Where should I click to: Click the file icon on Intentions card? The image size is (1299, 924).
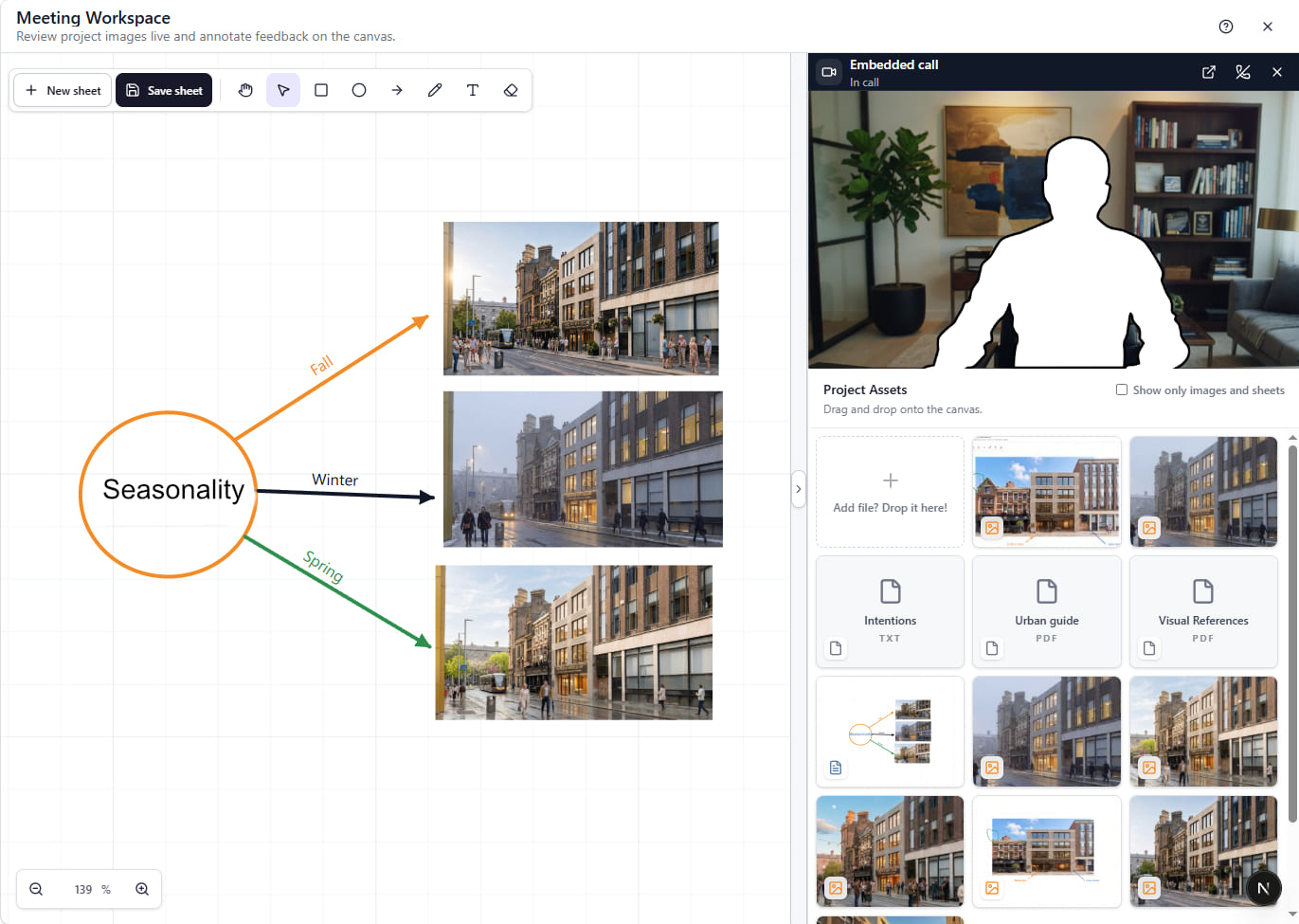[x=836, y=648]
